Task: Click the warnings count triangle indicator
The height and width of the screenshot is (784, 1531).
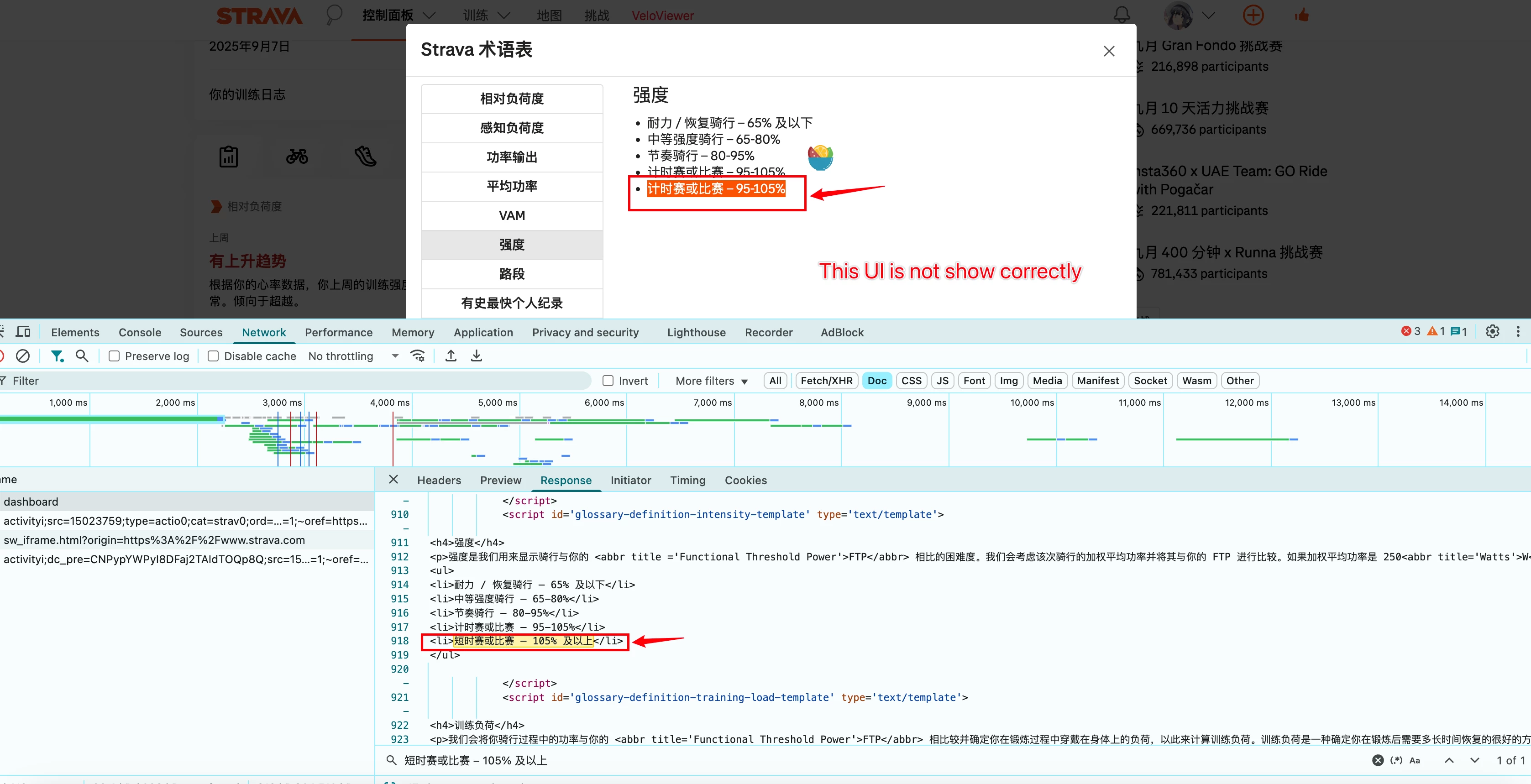Action: 1436,332
